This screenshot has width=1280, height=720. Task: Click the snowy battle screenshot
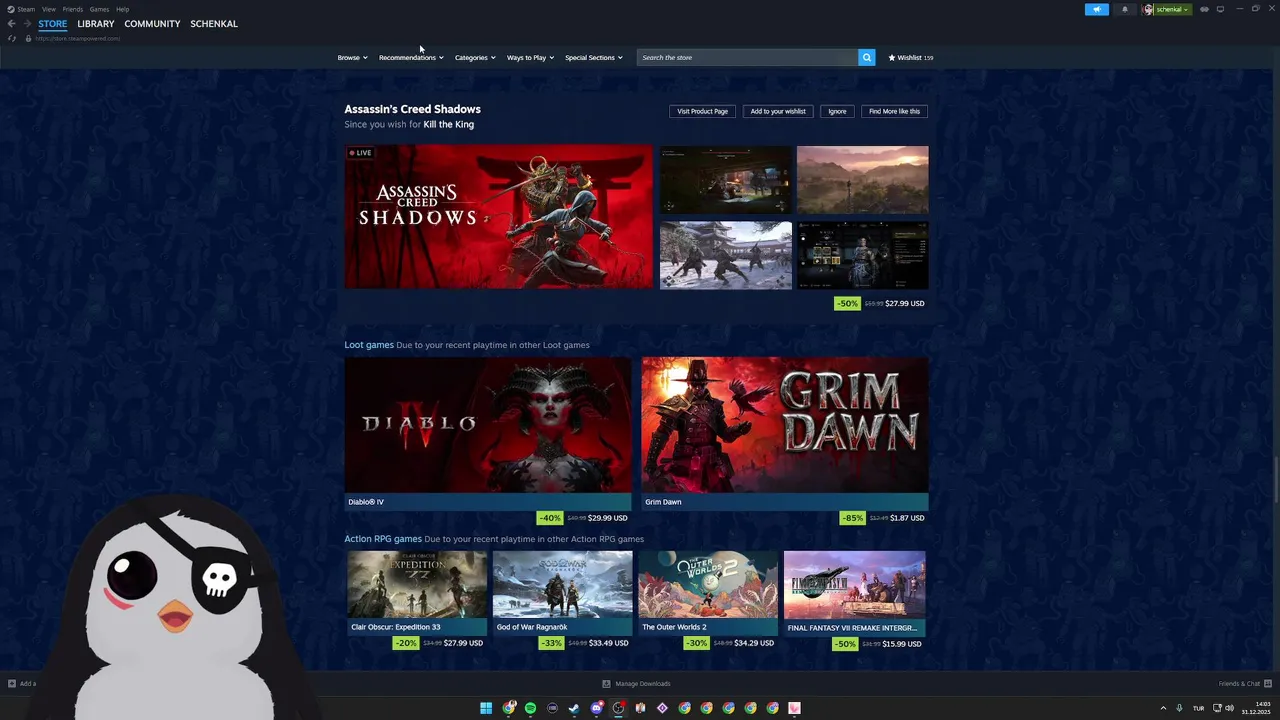pos(726,255)
